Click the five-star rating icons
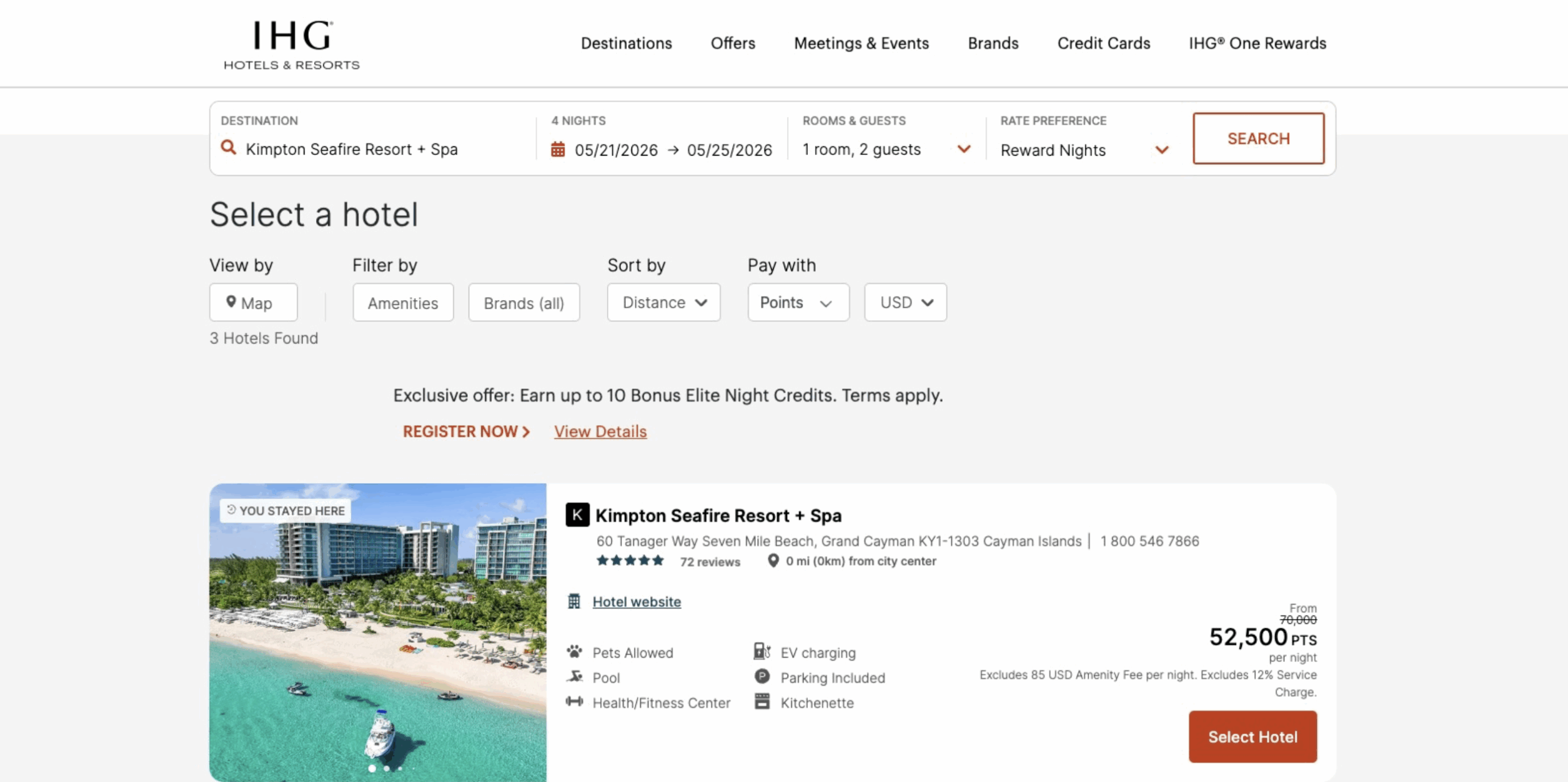Screen dimensions: 1568x782 (630, 561)
